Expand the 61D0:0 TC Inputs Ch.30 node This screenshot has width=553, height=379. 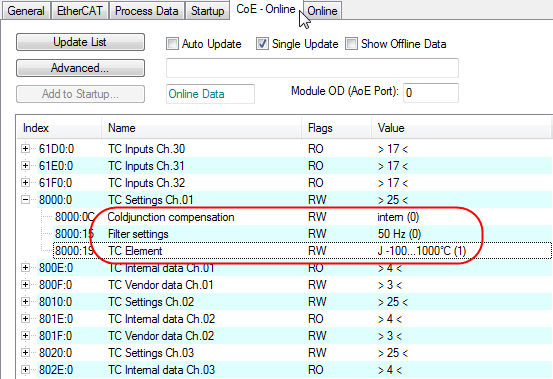[x=25, y=149]
